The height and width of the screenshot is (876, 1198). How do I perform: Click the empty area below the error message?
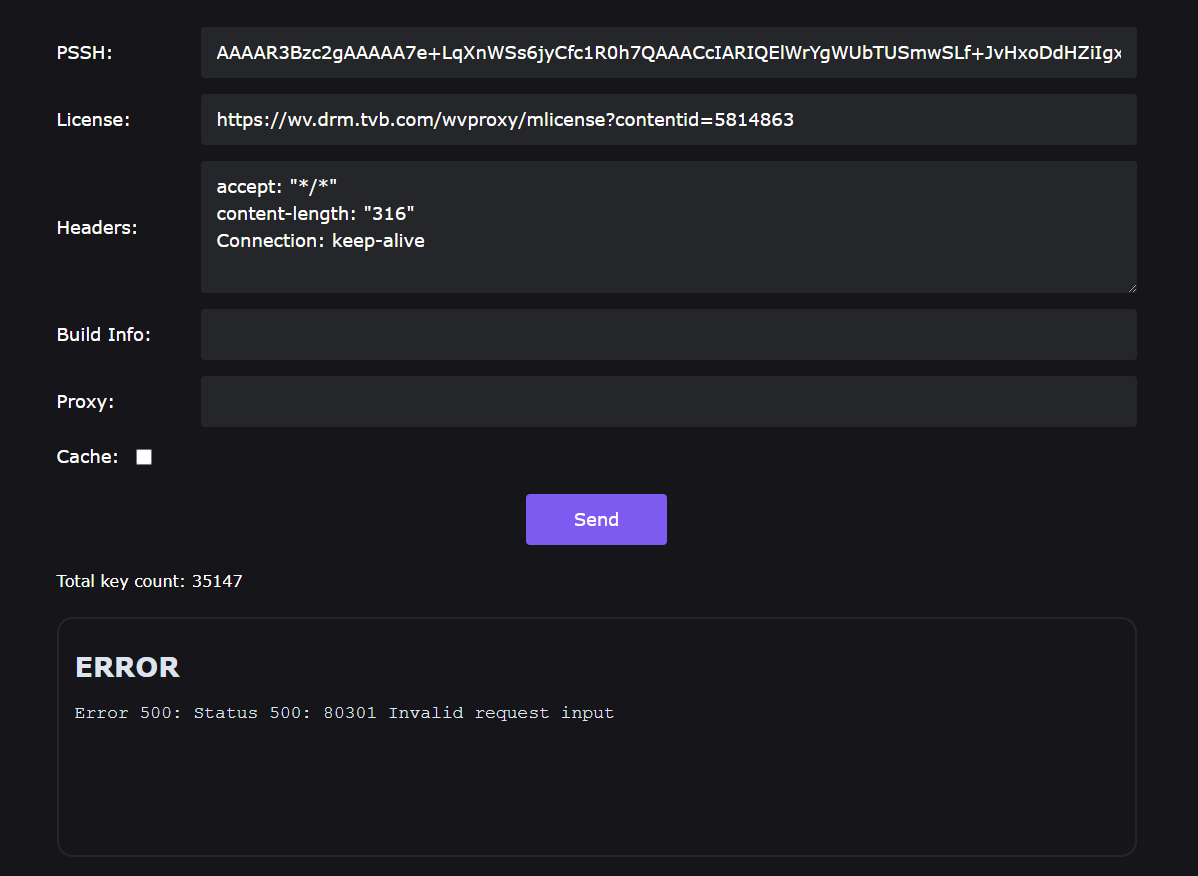click(596, 790)
